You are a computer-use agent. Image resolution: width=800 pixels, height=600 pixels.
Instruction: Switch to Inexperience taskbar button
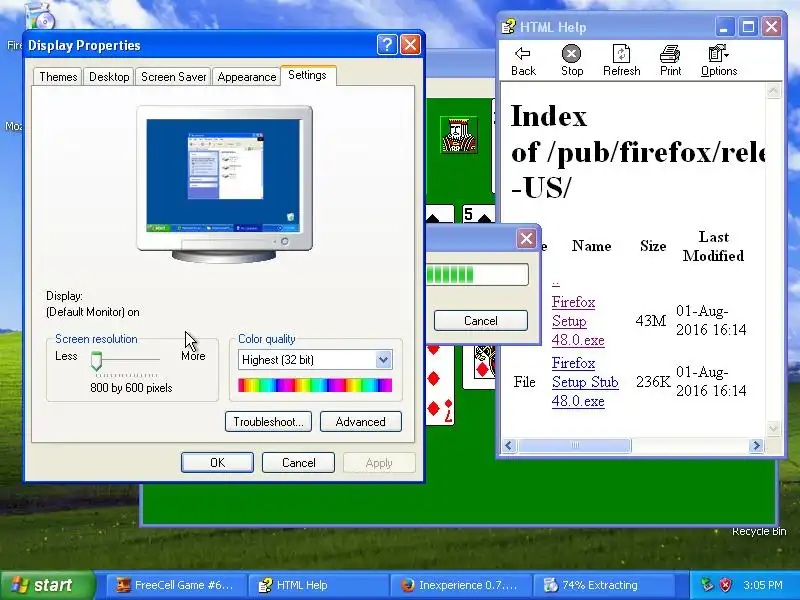click(x=461, y=585)
